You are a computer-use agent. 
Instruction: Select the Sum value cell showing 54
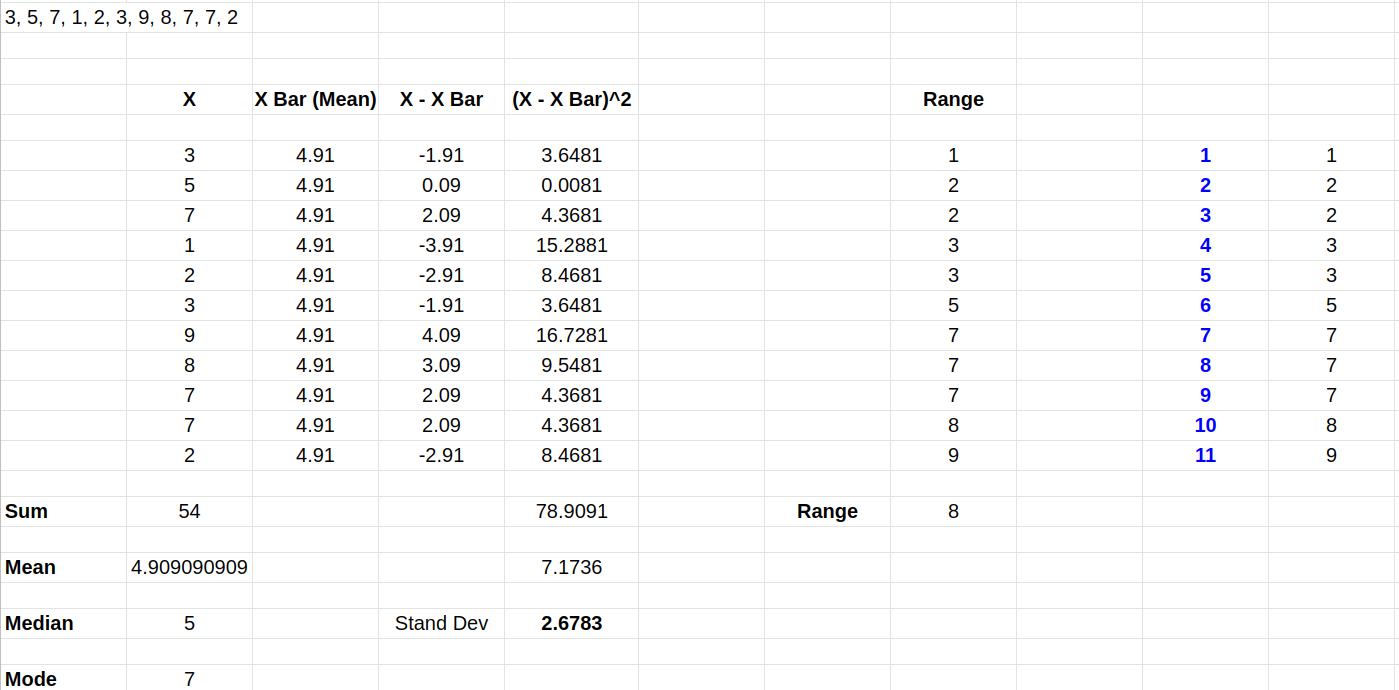click(x=189, y=511)
